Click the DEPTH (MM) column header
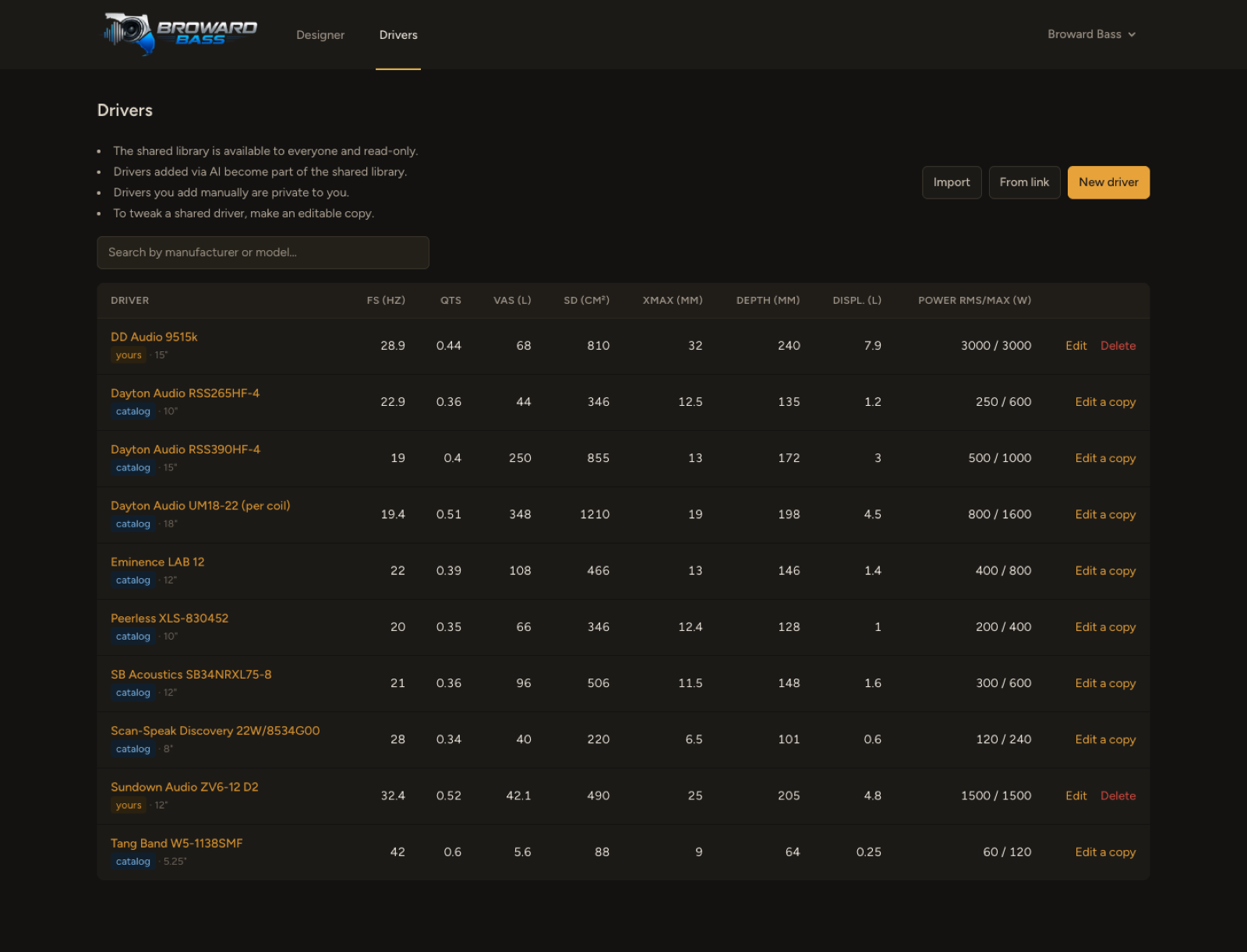 [x=768, y=301]
